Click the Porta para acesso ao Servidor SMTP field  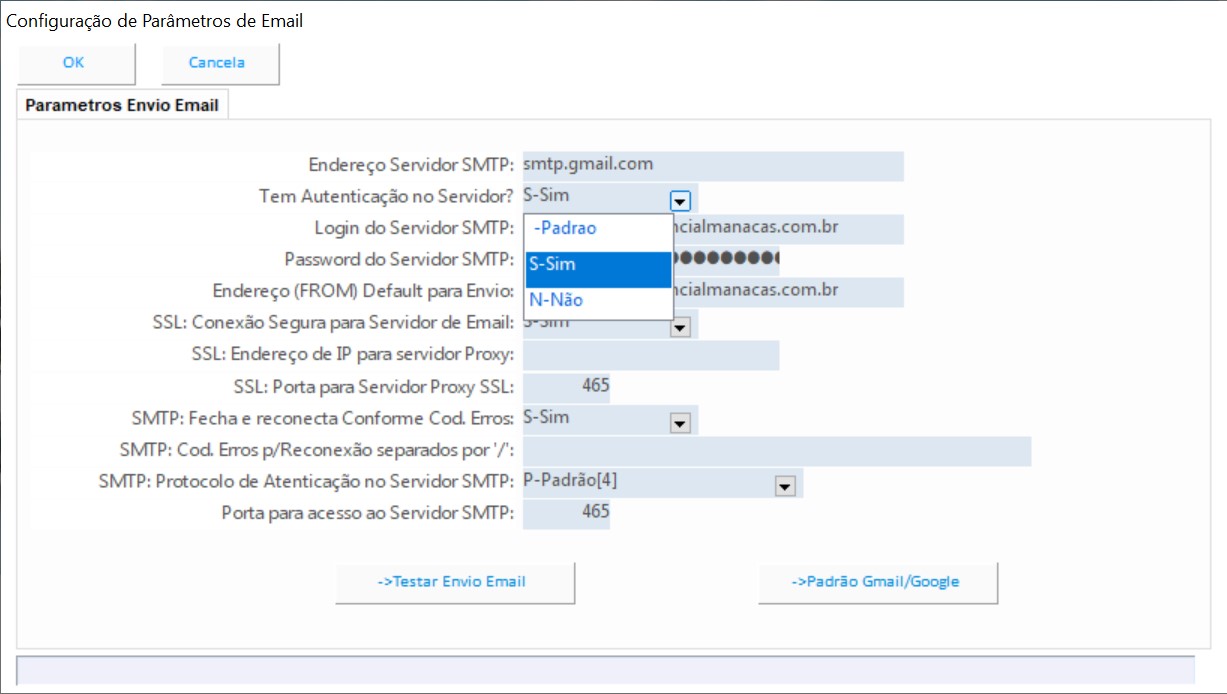566,513
